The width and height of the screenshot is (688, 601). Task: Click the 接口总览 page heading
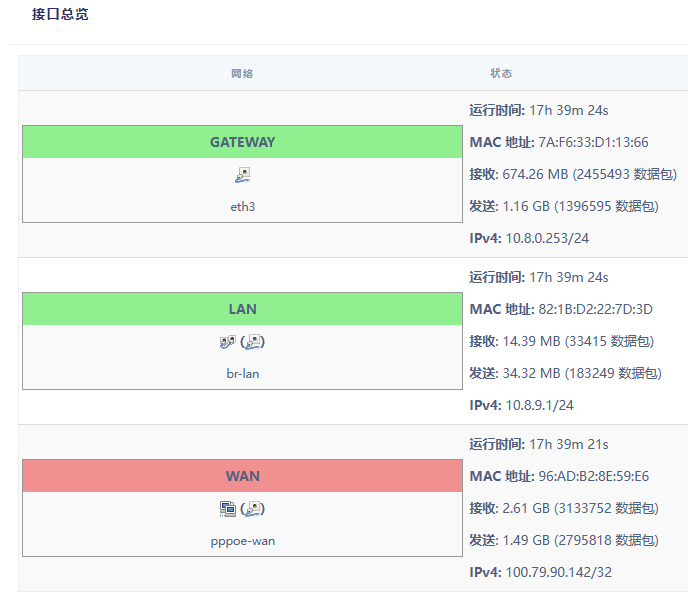point(60,14)
